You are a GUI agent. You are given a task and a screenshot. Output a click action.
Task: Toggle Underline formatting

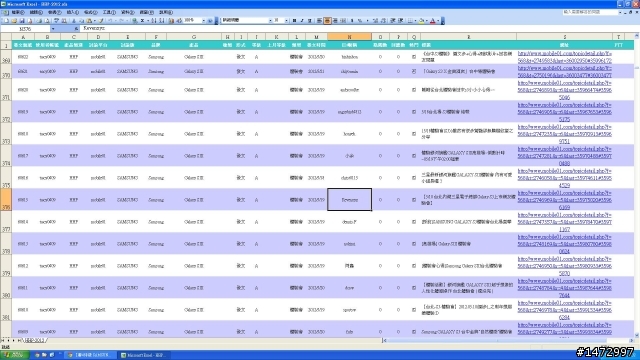pyautogui.click(x=310, y=20)
